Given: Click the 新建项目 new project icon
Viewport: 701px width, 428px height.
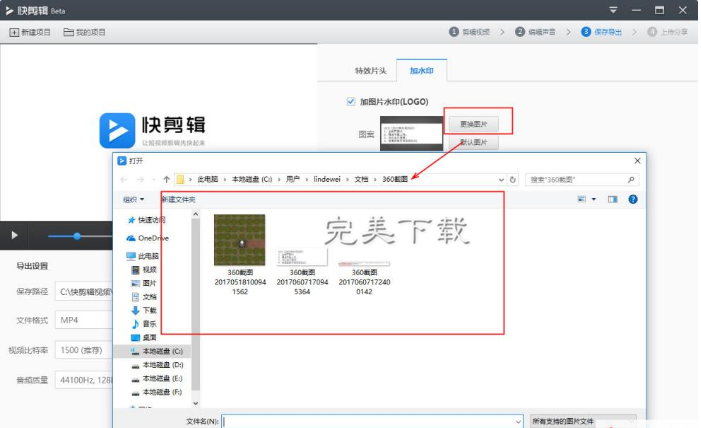Looking at the screenshot, I should click(14, 32).
